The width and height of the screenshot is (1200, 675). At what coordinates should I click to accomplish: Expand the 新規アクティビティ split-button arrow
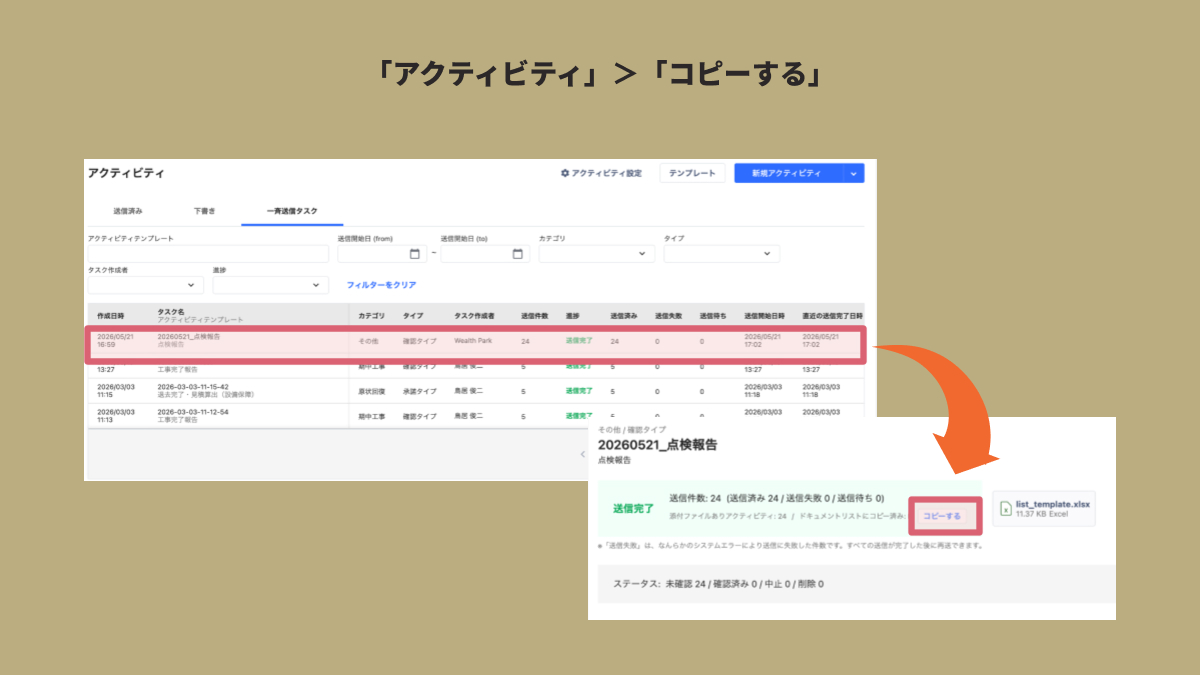pyautogui.click(x=853, y=173)
